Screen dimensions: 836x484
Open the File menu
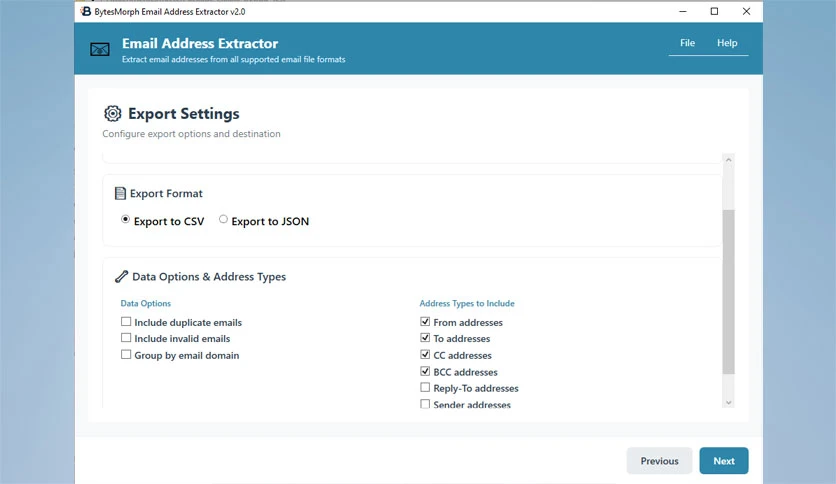click(687, 43)
